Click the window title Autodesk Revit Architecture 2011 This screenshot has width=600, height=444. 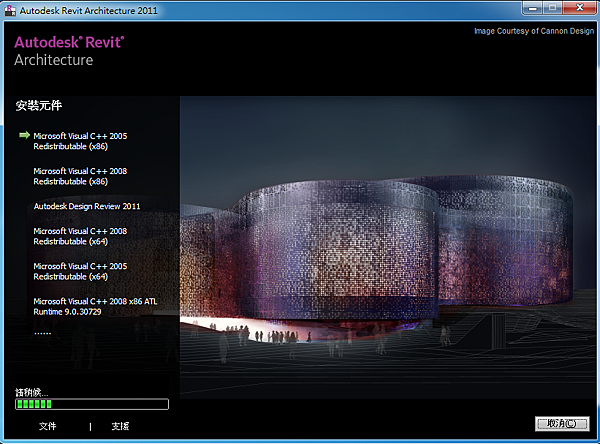[88, 11]
